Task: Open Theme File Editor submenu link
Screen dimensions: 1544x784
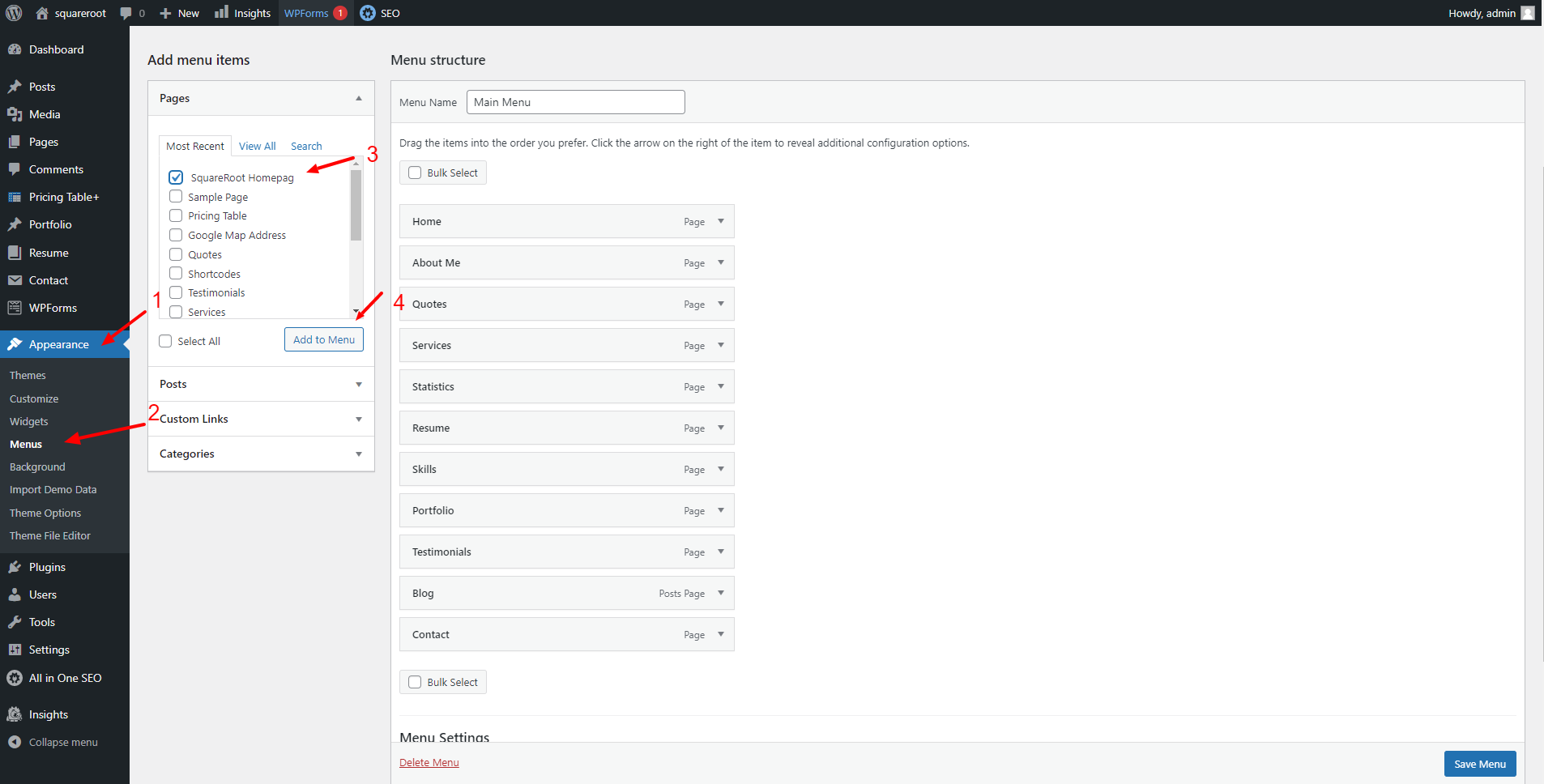Action: (x=50, y=535)
